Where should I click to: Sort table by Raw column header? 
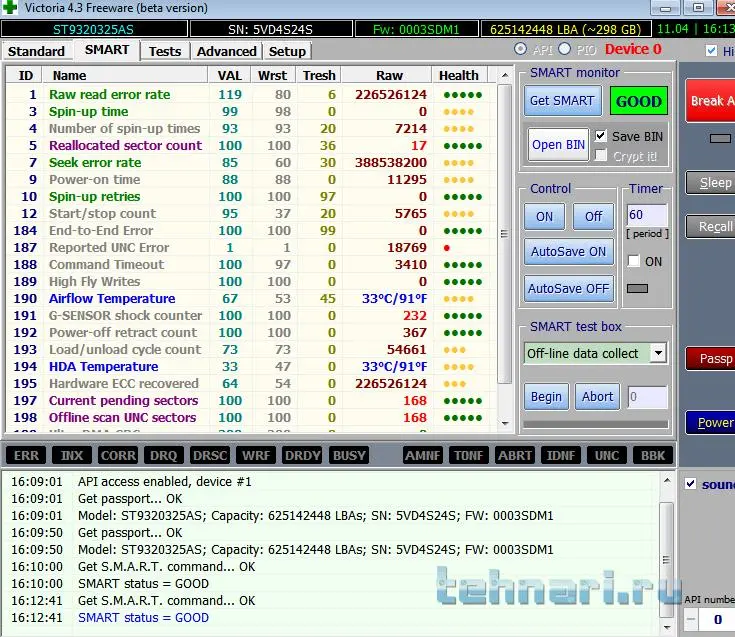click(x=389, y=75)
